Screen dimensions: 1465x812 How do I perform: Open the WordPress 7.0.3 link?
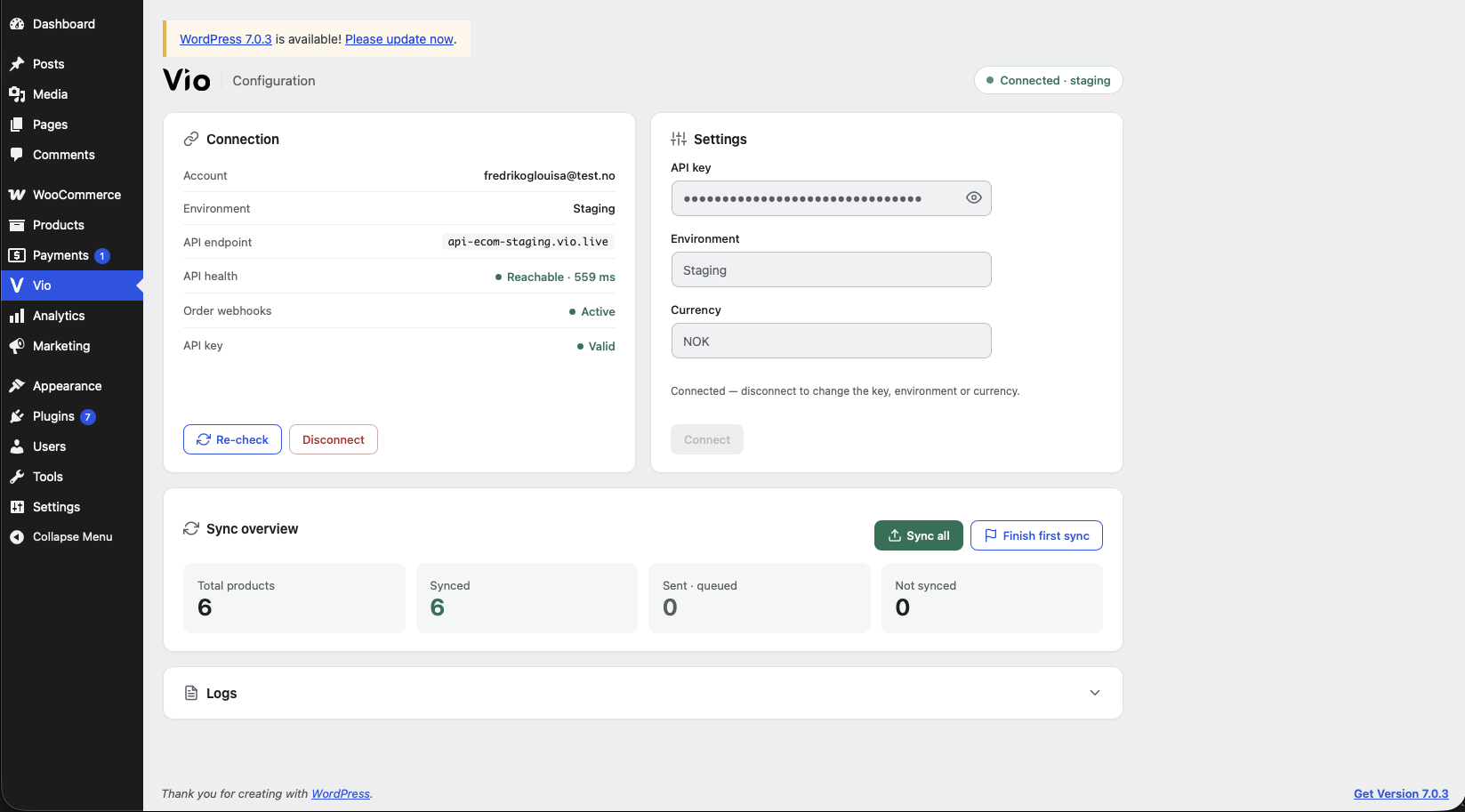(x=226, y=39)
